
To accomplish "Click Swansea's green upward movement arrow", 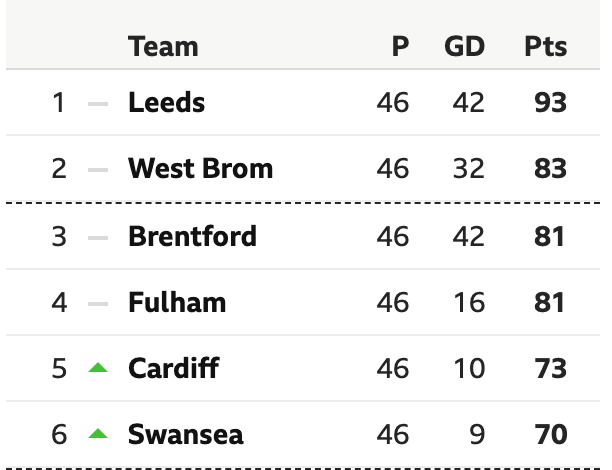I will tap(98, 433).
